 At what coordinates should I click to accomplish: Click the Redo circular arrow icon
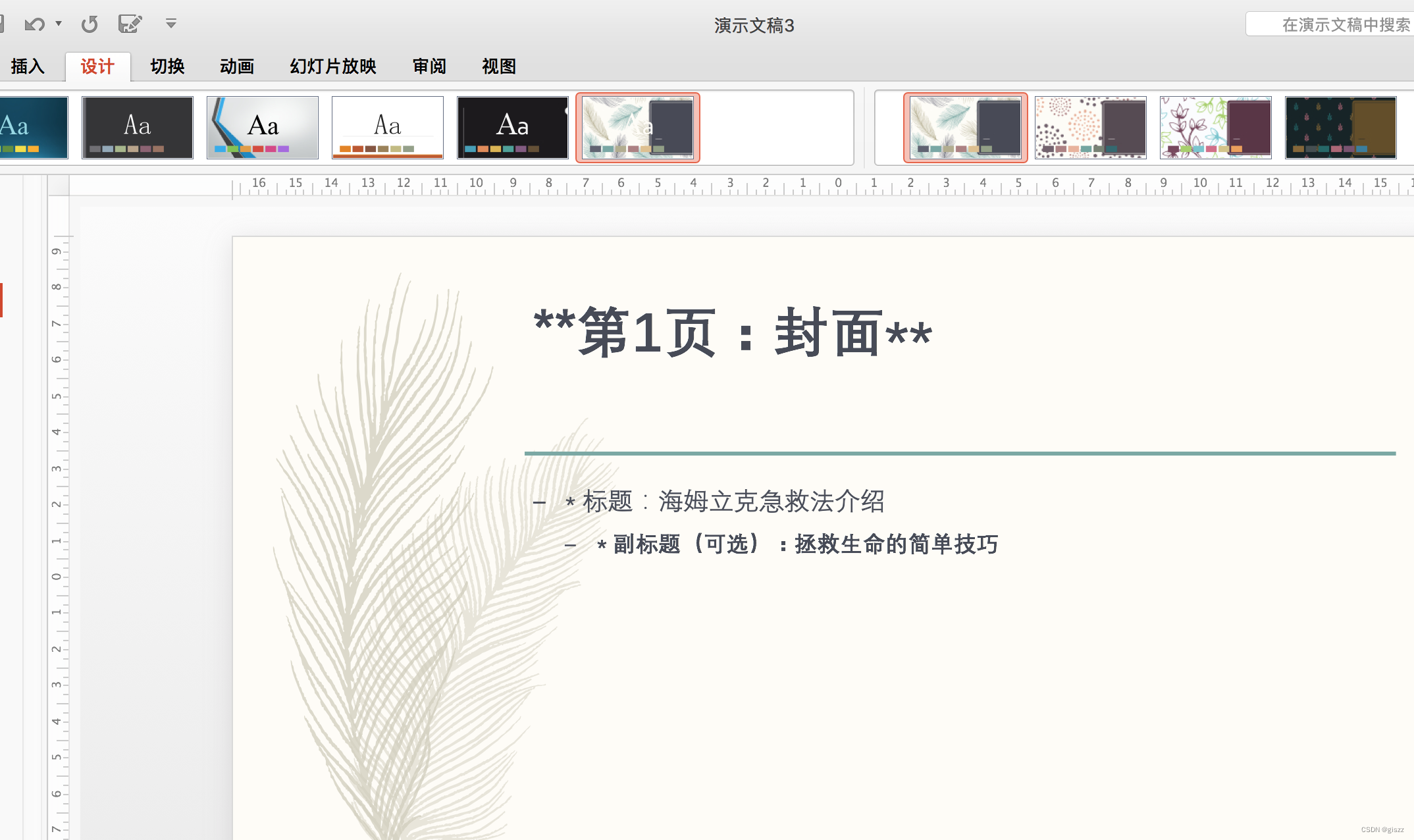(90, 24)
